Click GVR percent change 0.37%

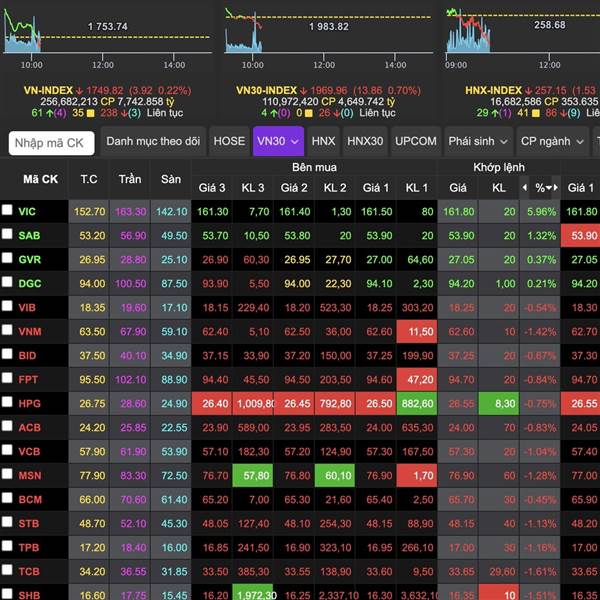coord(540,260)
